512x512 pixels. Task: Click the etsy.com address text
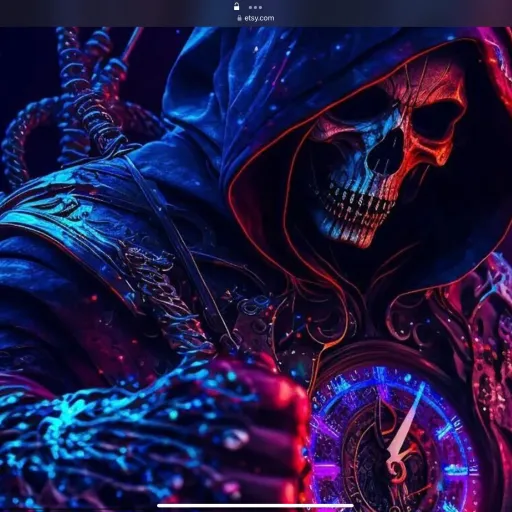(259, 18)
